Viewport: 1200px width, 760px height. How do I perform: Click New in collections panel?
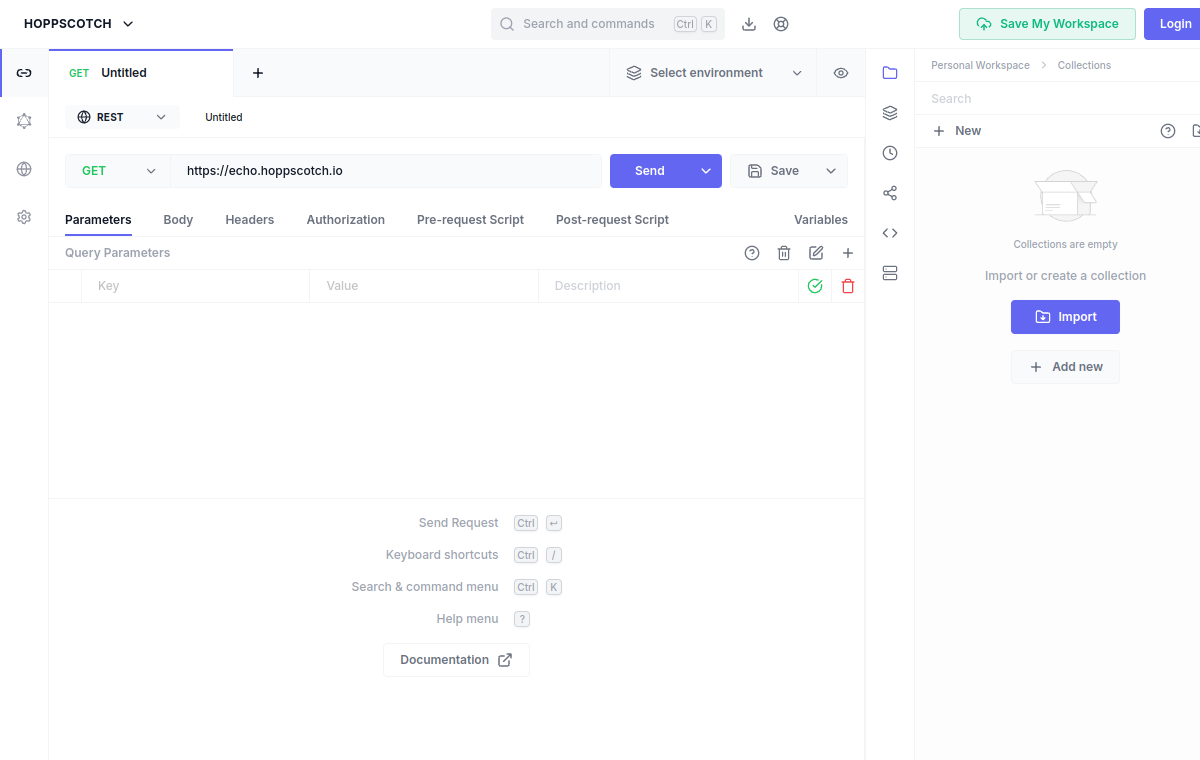click(x=957, y=131)
